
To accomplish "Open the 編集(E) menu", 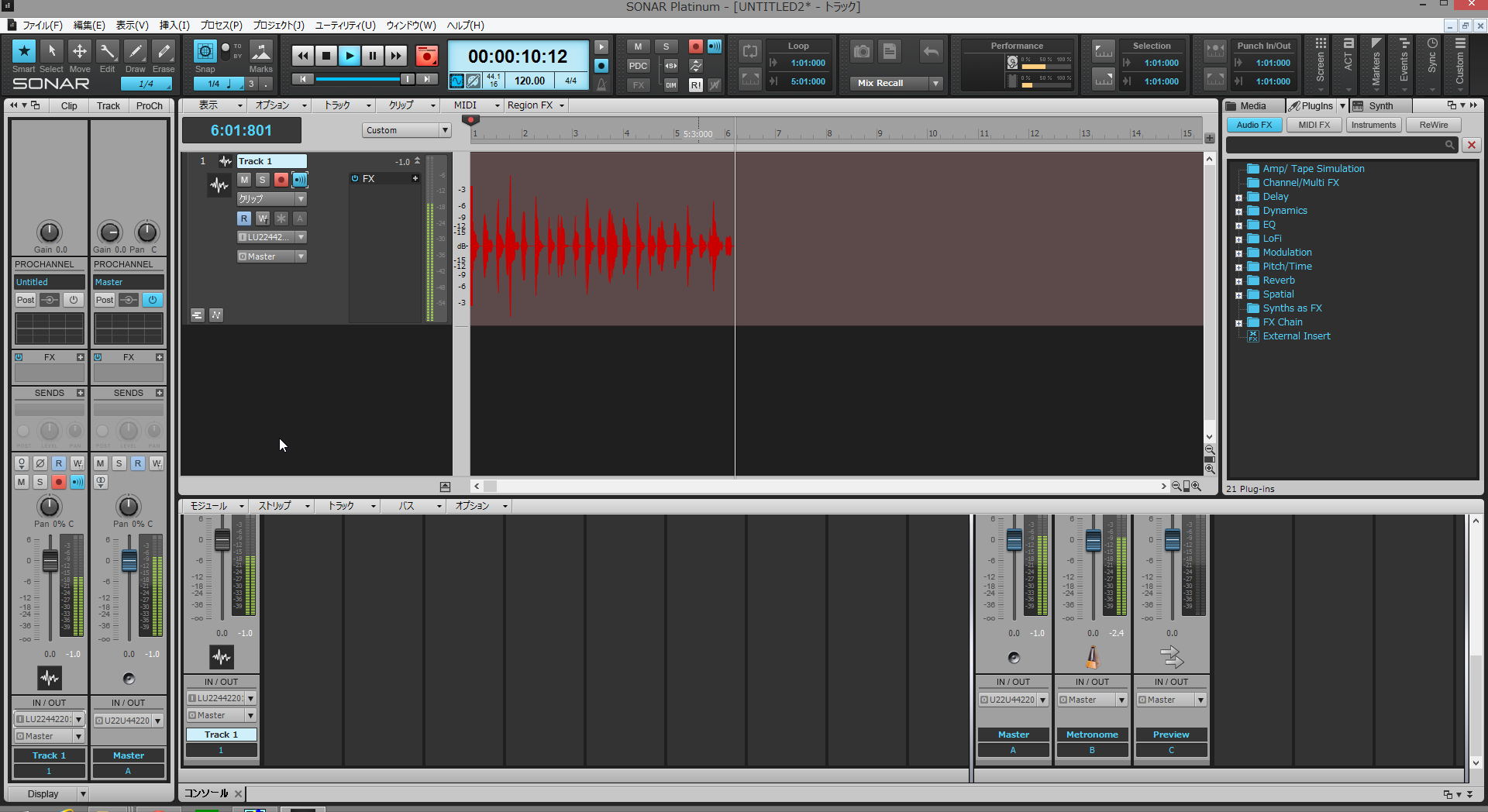I will (89, 26).
